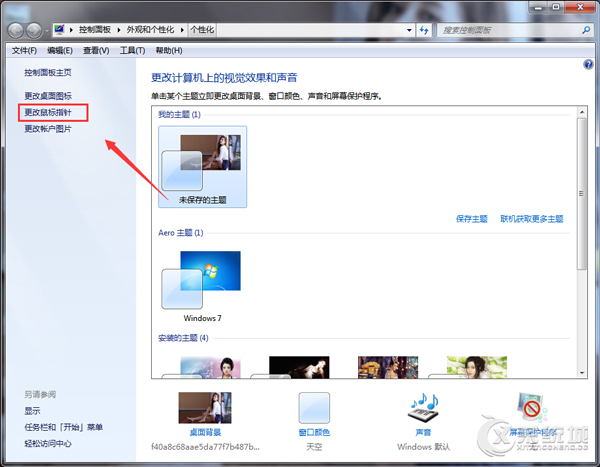Open the 文件(F) menu

coord(24,51)
